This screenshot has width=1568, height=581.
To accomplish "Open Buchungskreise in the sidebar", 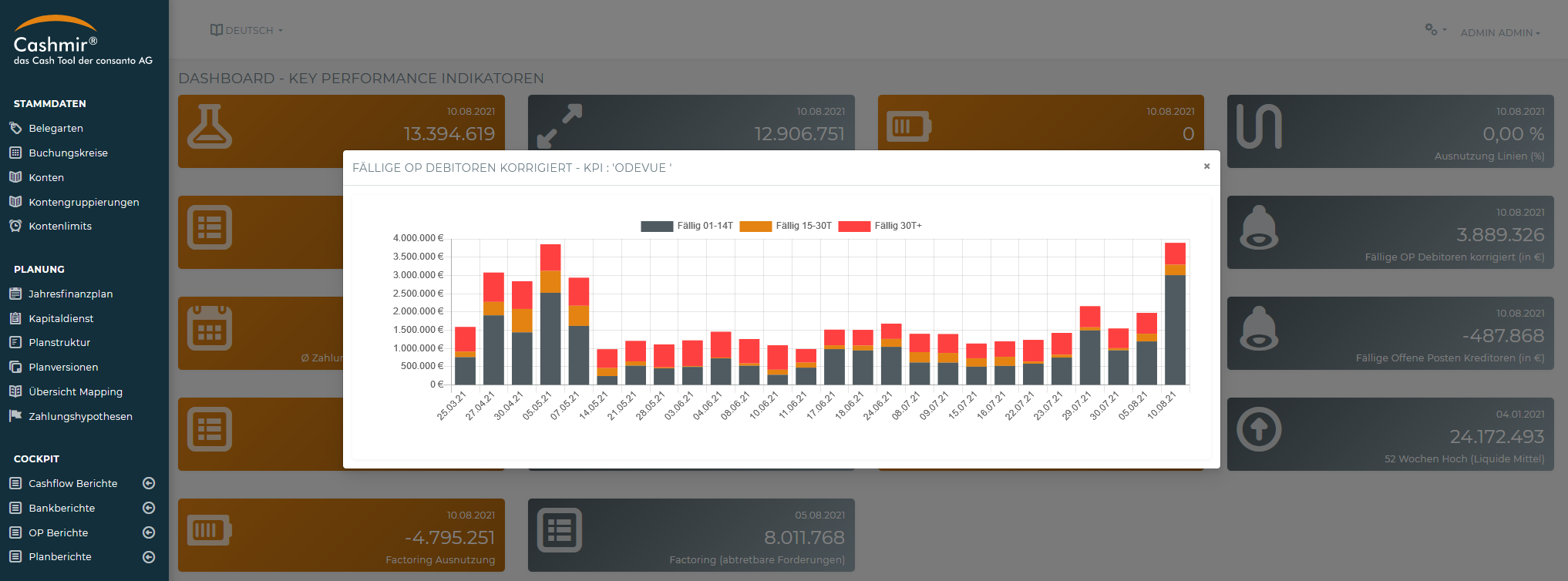I will [68, 153].
